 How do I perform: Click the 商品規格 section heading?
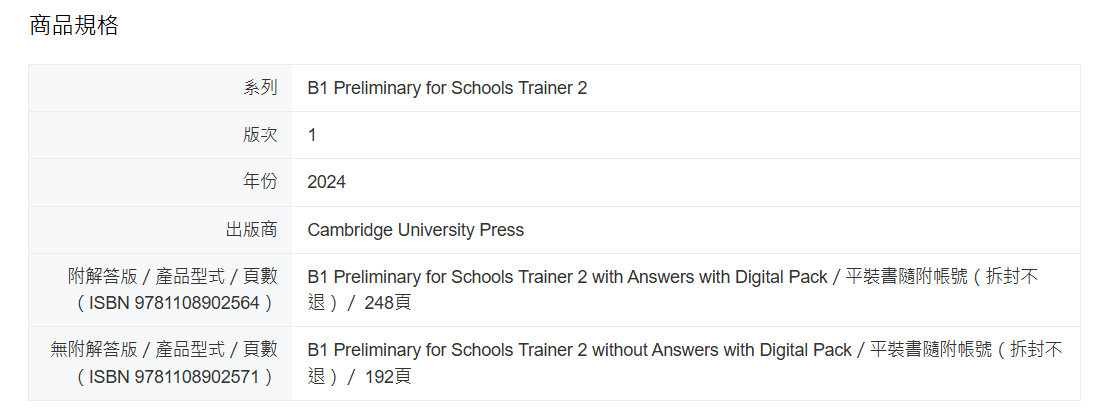click(x=74, y=25)
